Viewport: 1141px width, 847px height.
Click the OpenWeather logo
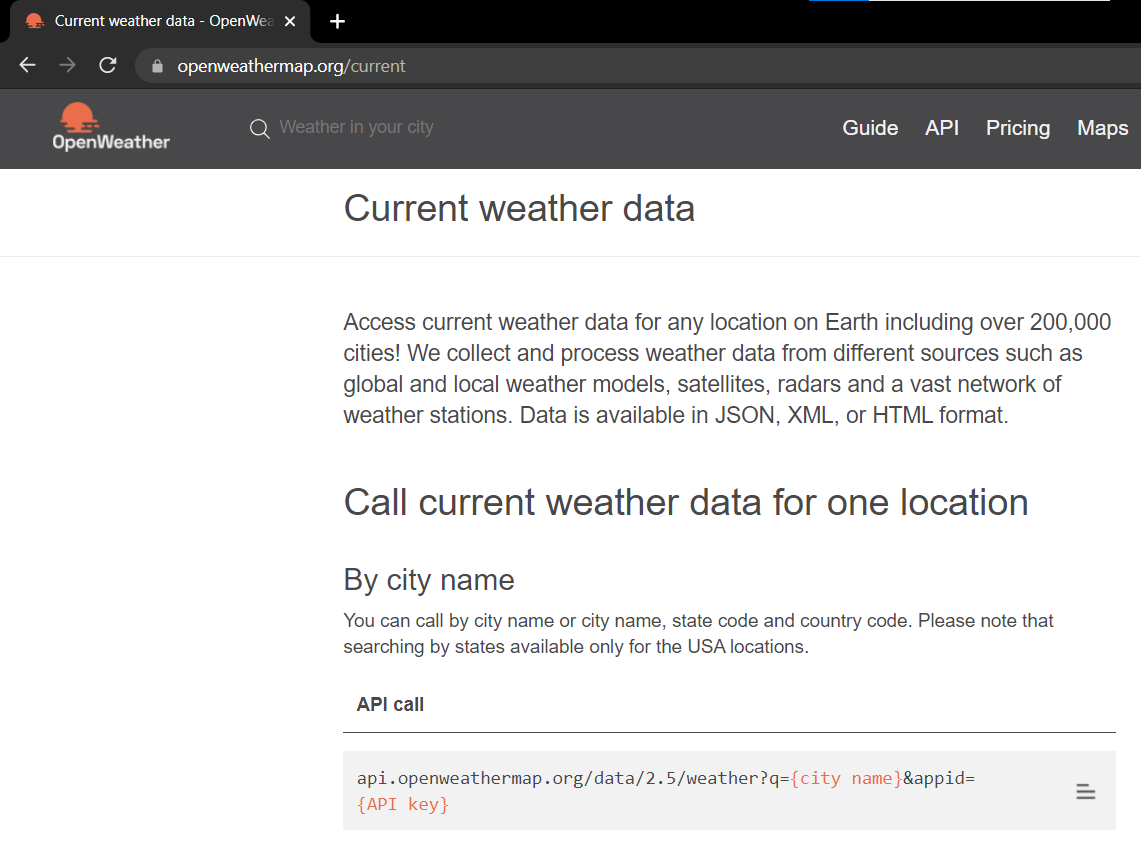pos(111,127)
